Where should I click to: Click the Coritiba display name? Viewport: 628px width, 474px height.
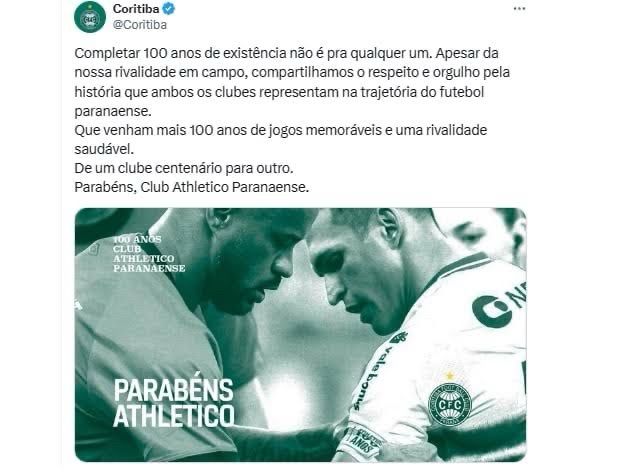coord(136,8)
